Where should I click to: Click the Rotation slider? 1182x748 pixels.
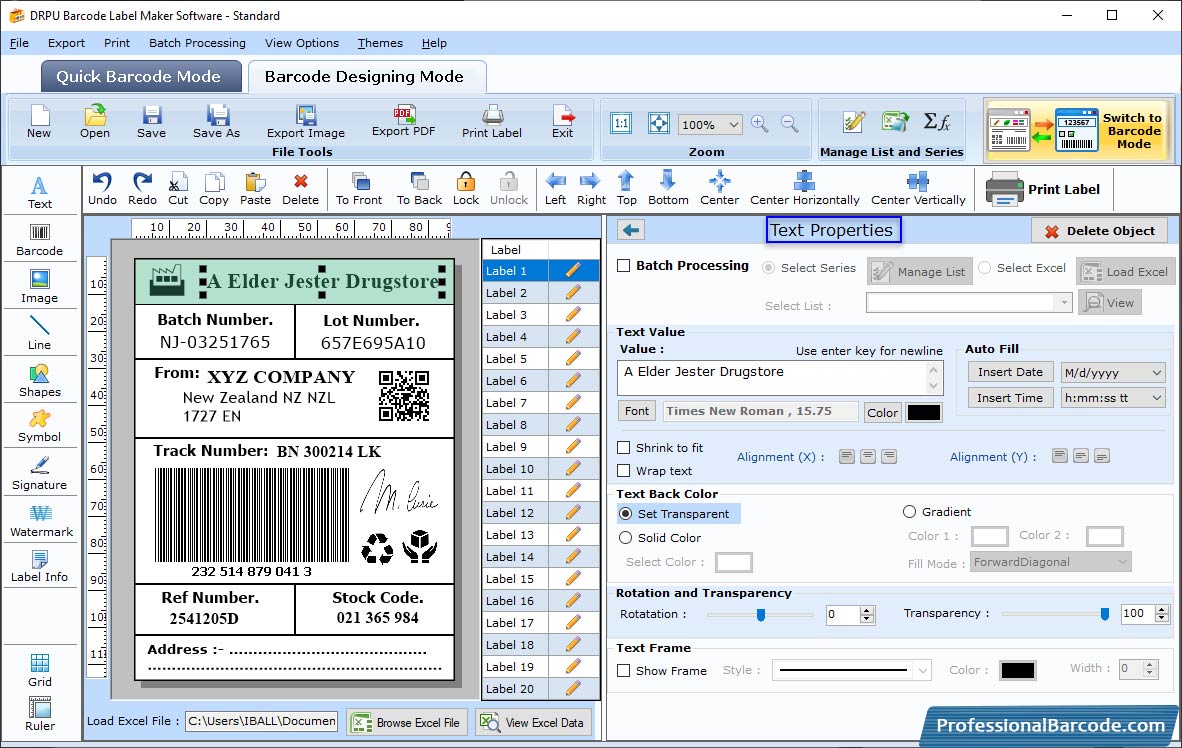coord(760,615)
